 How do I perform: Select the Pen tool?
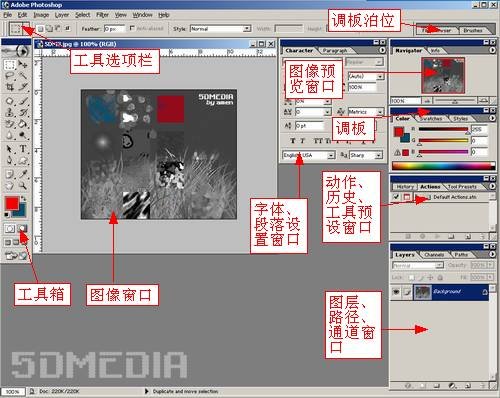click(x=10, y=161)
